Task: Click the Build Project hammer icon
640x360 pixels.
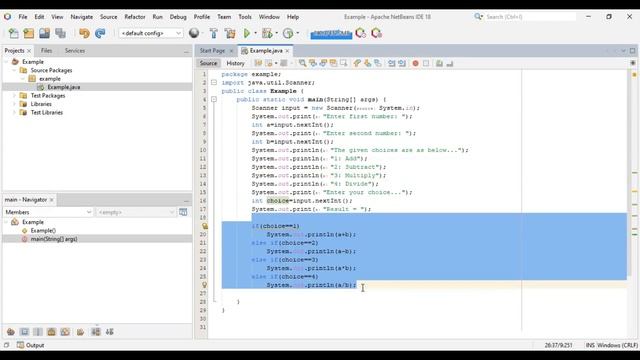Action: 213,33
